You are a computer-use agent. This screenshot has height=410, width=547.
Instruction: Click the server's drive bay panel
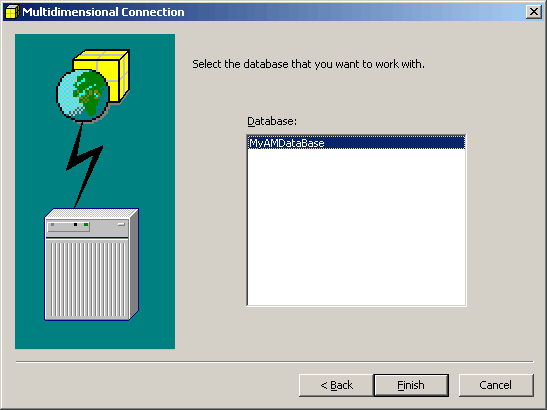(x=69, y=226)
